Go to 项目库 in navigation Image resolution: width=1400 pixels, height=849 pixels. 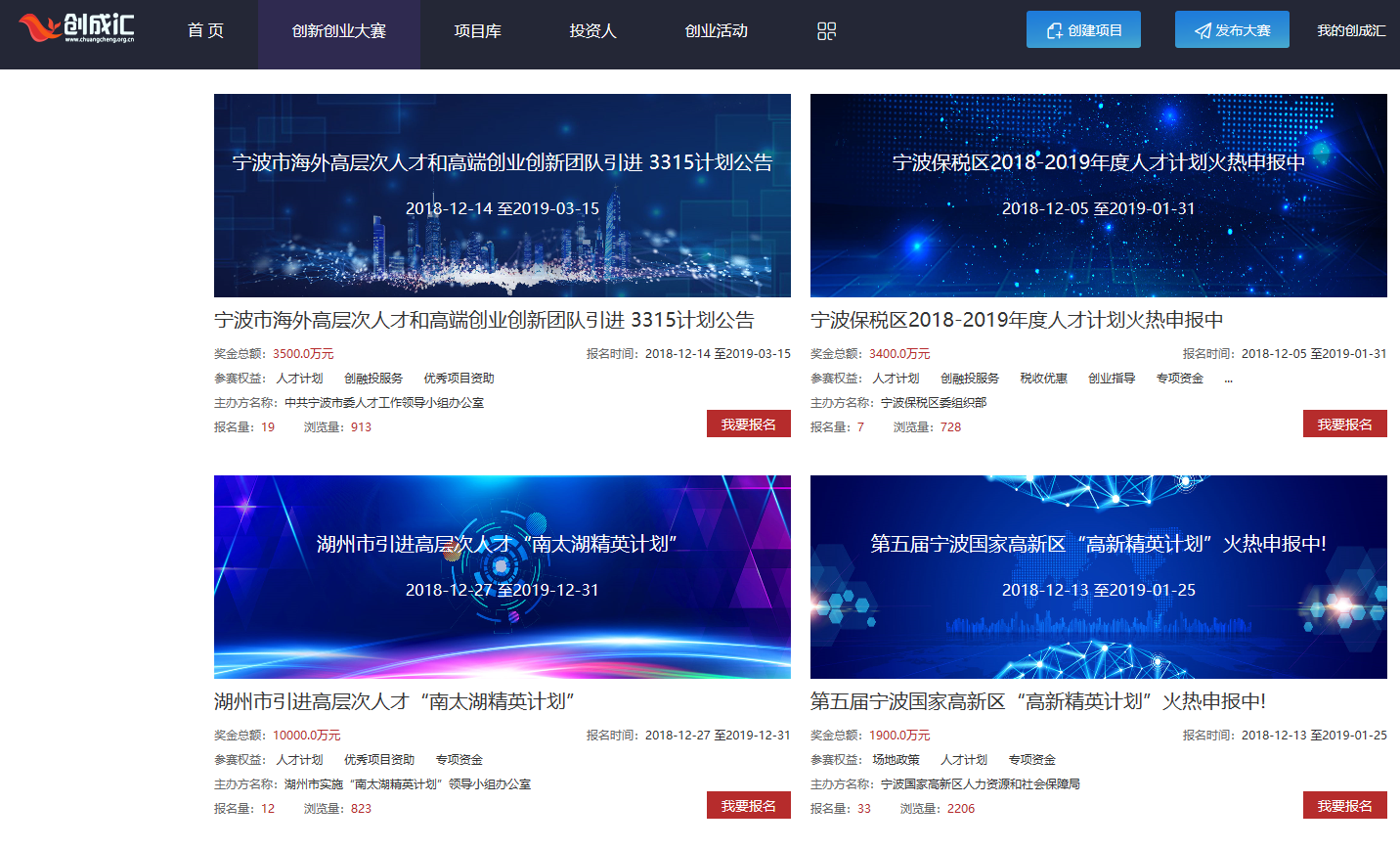point(477,31)
